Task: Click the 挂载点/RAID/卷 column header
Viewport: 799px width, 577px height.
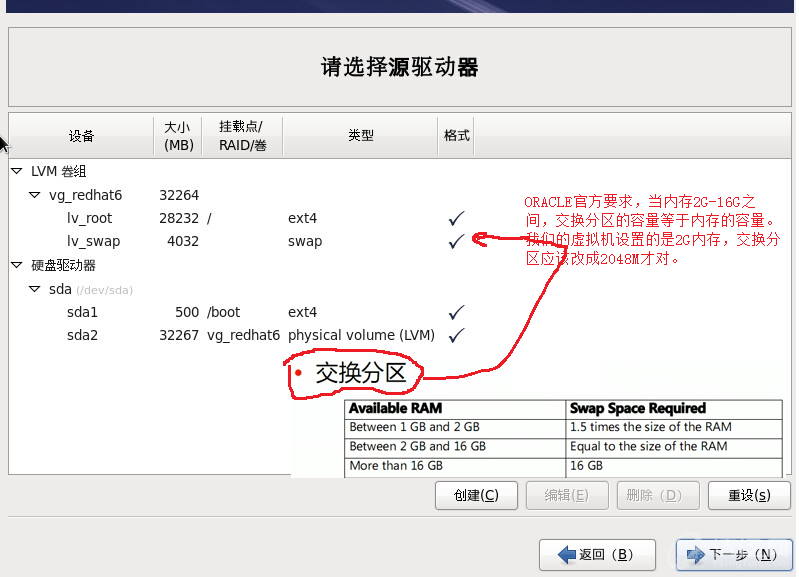Action: 242,136
